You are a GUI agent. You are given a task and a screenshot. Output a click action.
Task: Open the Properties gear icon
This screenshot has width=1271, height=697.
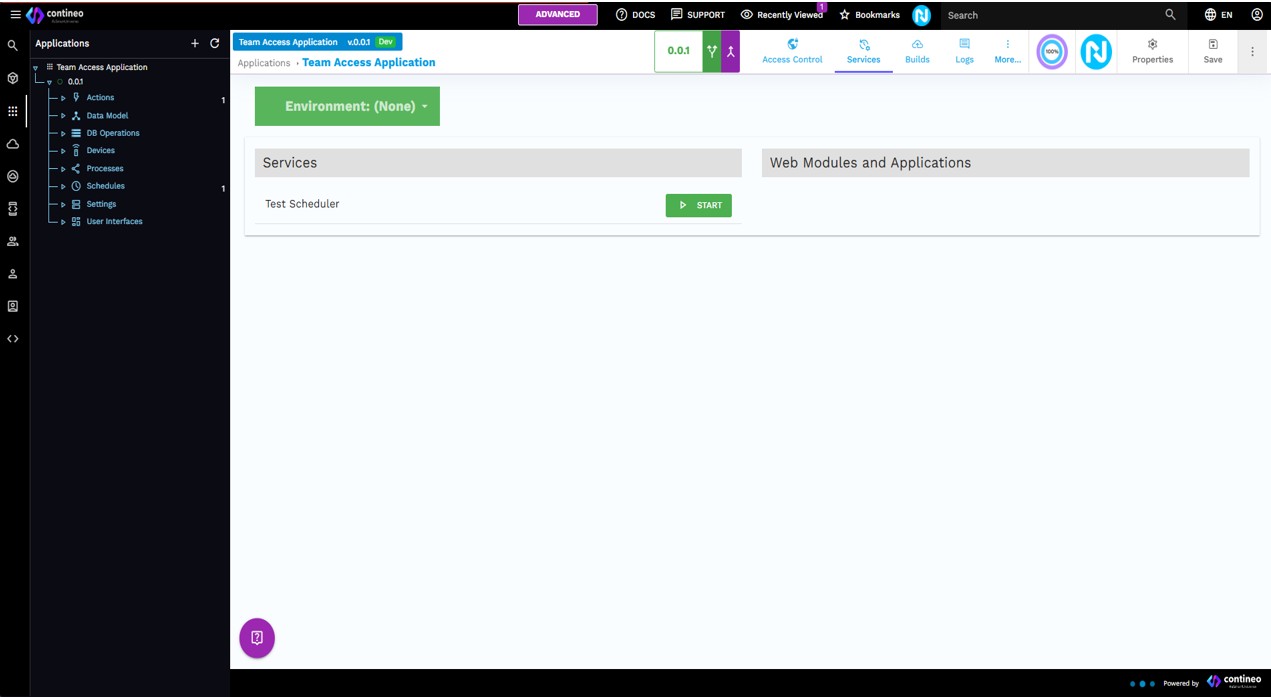click(x=1152, y=51)
